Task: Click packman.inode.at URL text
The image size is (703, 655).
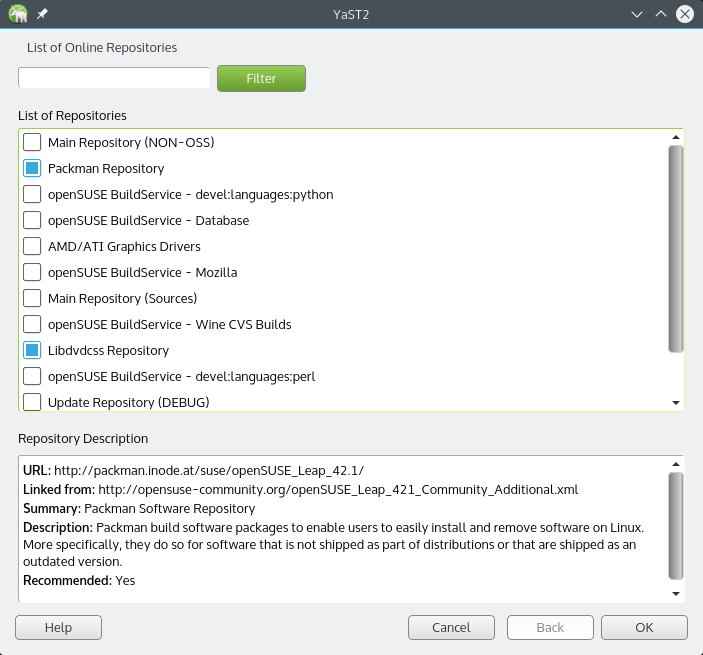Action: [x=209, y=470]
